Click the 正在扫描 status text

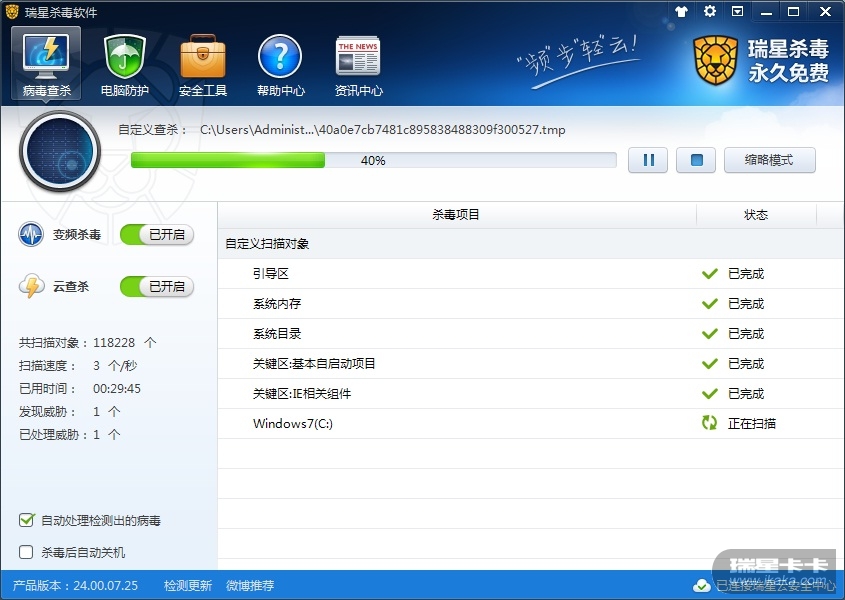[752, 424]
